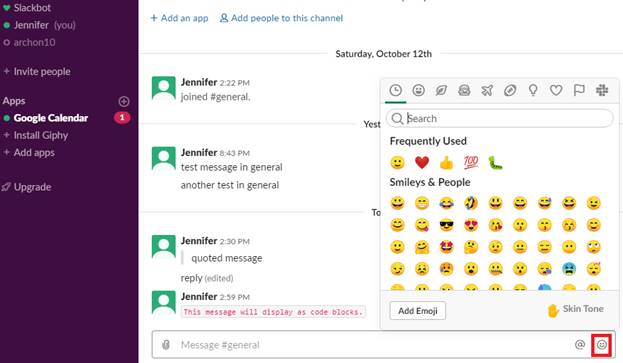
Task: Open Google Calendar app in sidebar
Action: (50, 118)
